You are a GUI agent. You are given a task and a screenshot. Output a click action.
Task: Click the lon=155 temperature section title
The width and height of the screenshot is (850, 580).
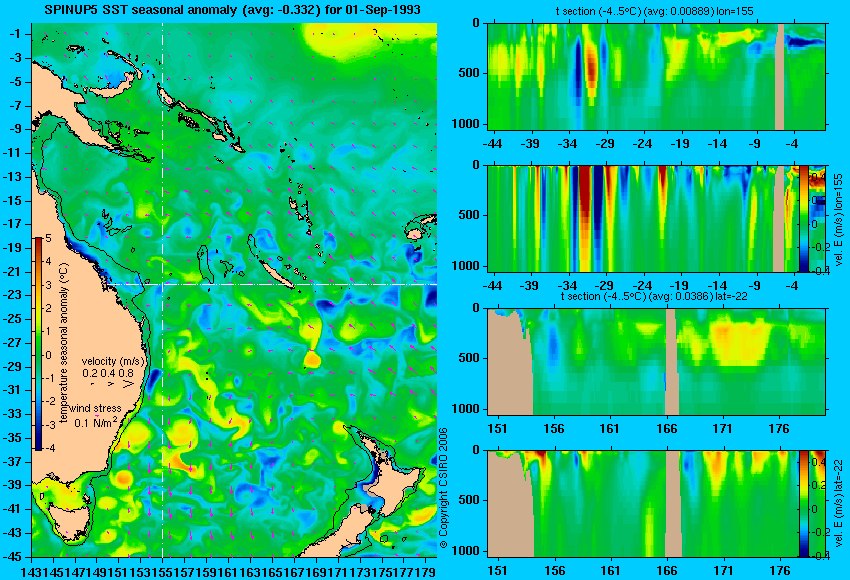click(654, 11)
